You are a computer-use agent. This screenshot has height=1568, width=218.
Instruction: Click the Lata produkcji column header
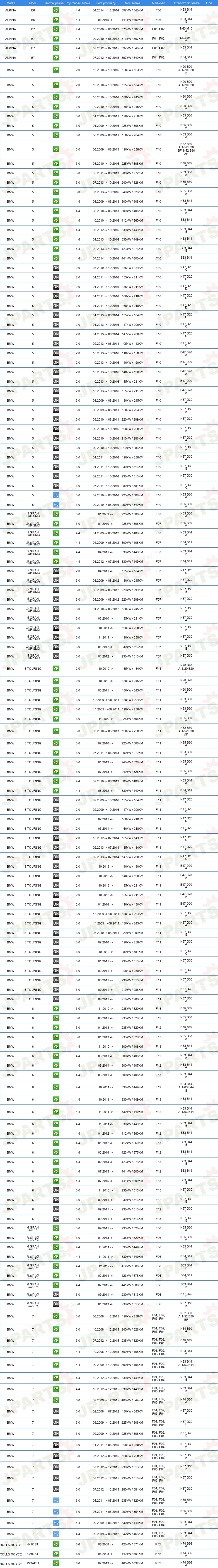[106, 3]
